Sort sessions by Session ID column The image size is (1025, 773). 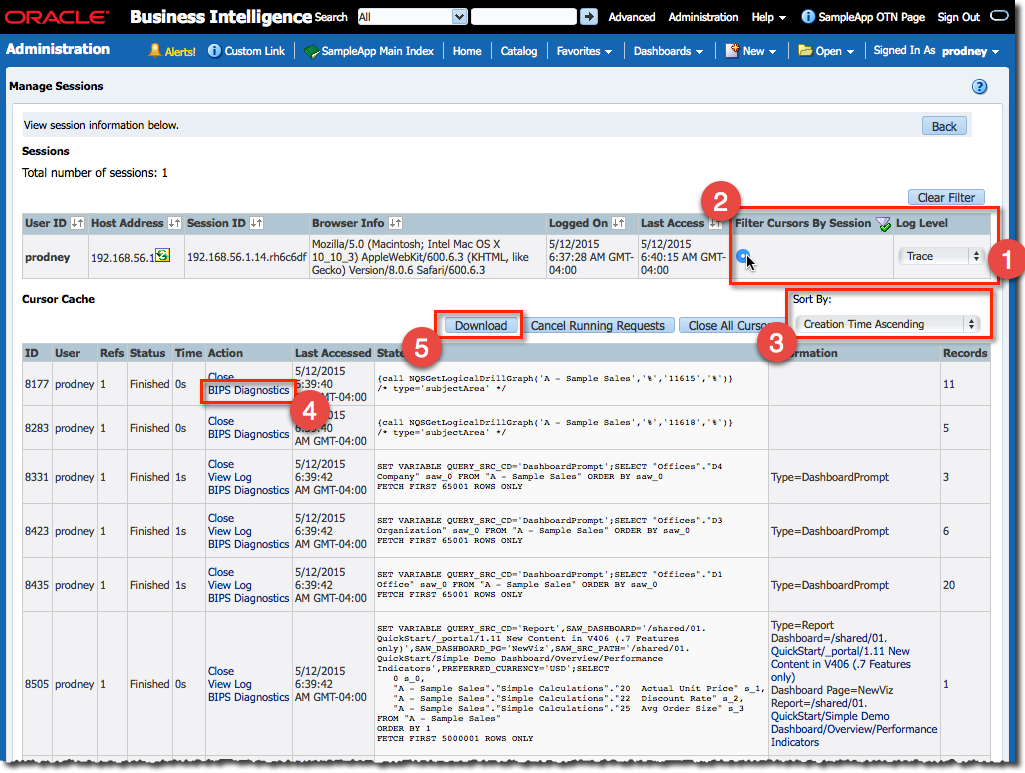point(257,223)
